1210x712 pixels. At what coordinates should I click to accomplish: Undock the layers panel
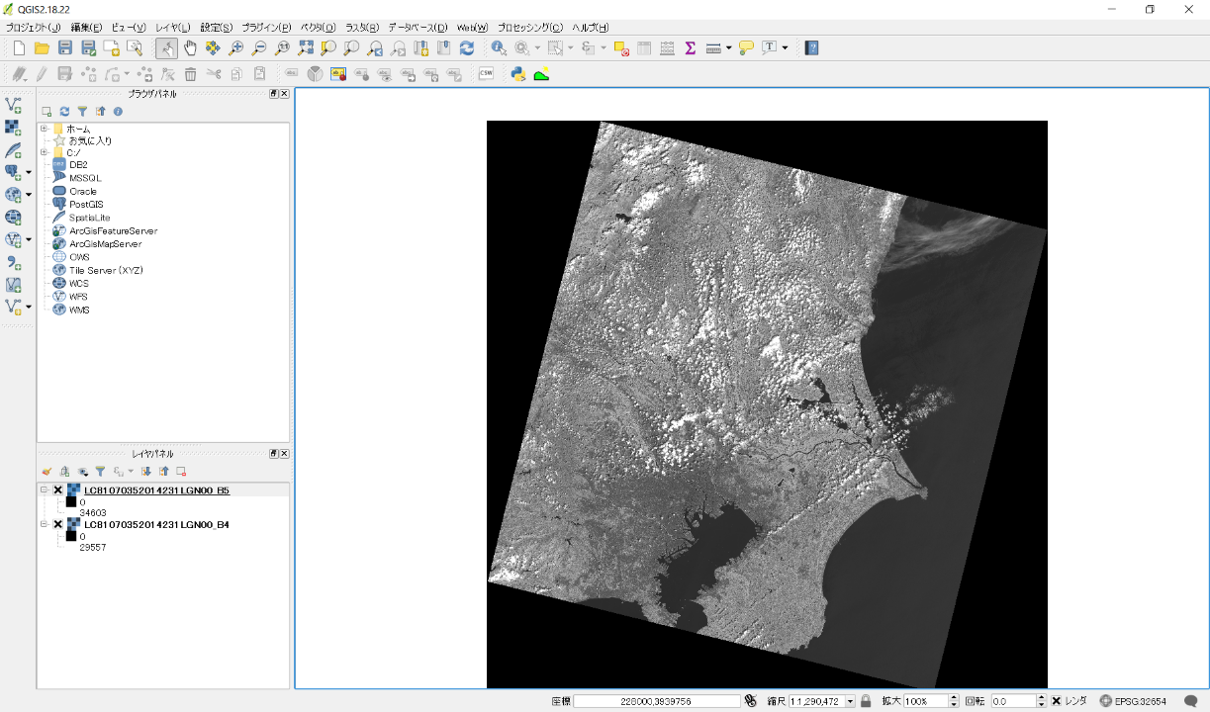pyautogui.click(x=273, y=454)
